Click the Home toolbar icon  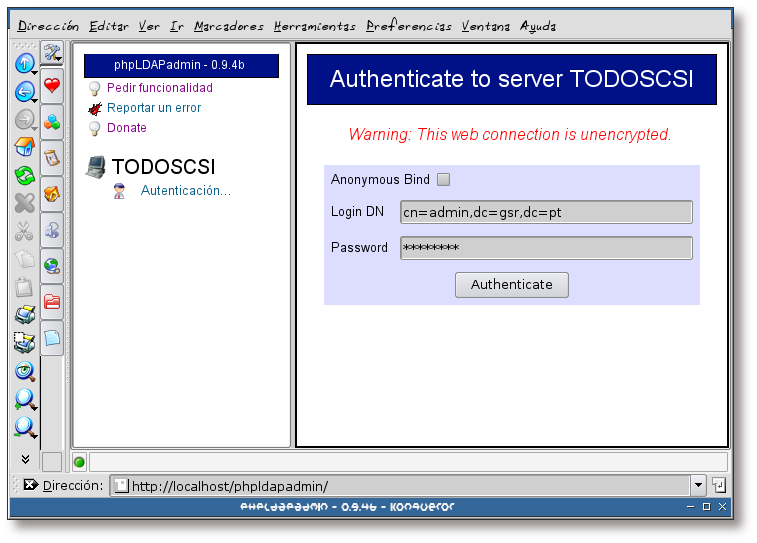pyautogui.click(x=24, y=148)
